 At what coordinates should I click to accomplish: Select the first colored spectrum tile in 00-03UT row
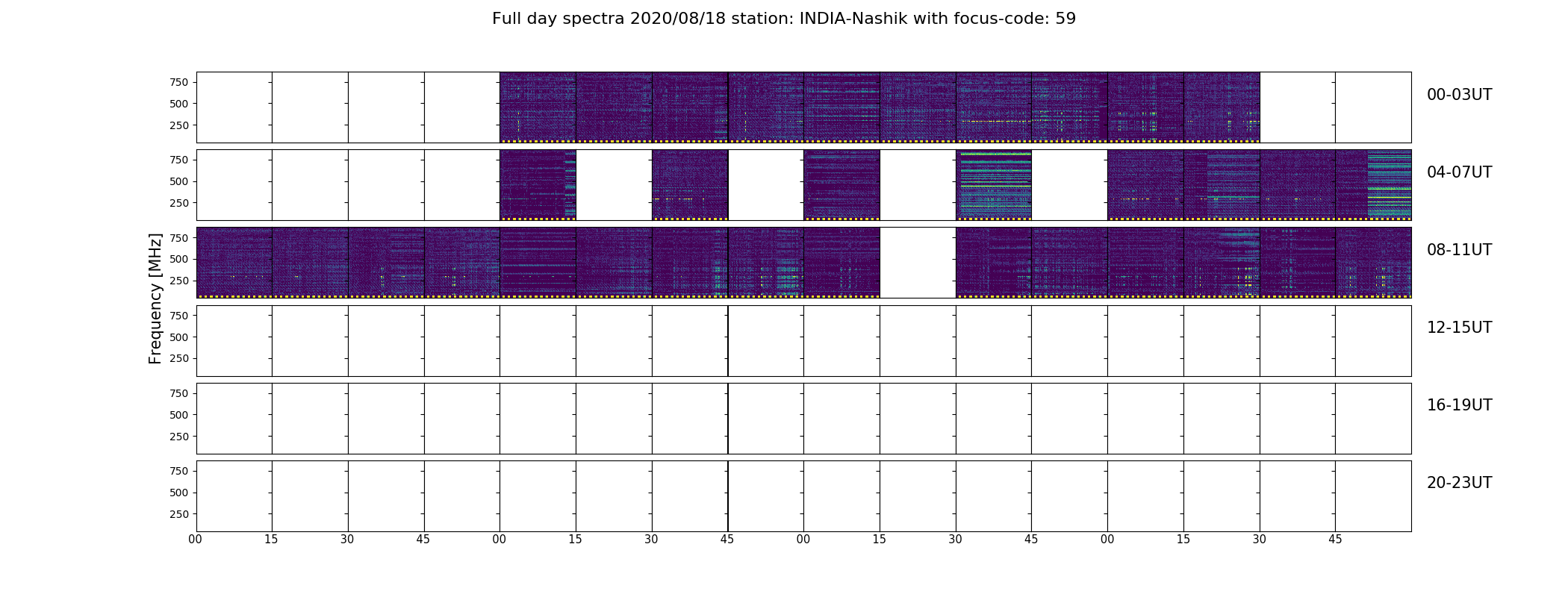(538, 107)
